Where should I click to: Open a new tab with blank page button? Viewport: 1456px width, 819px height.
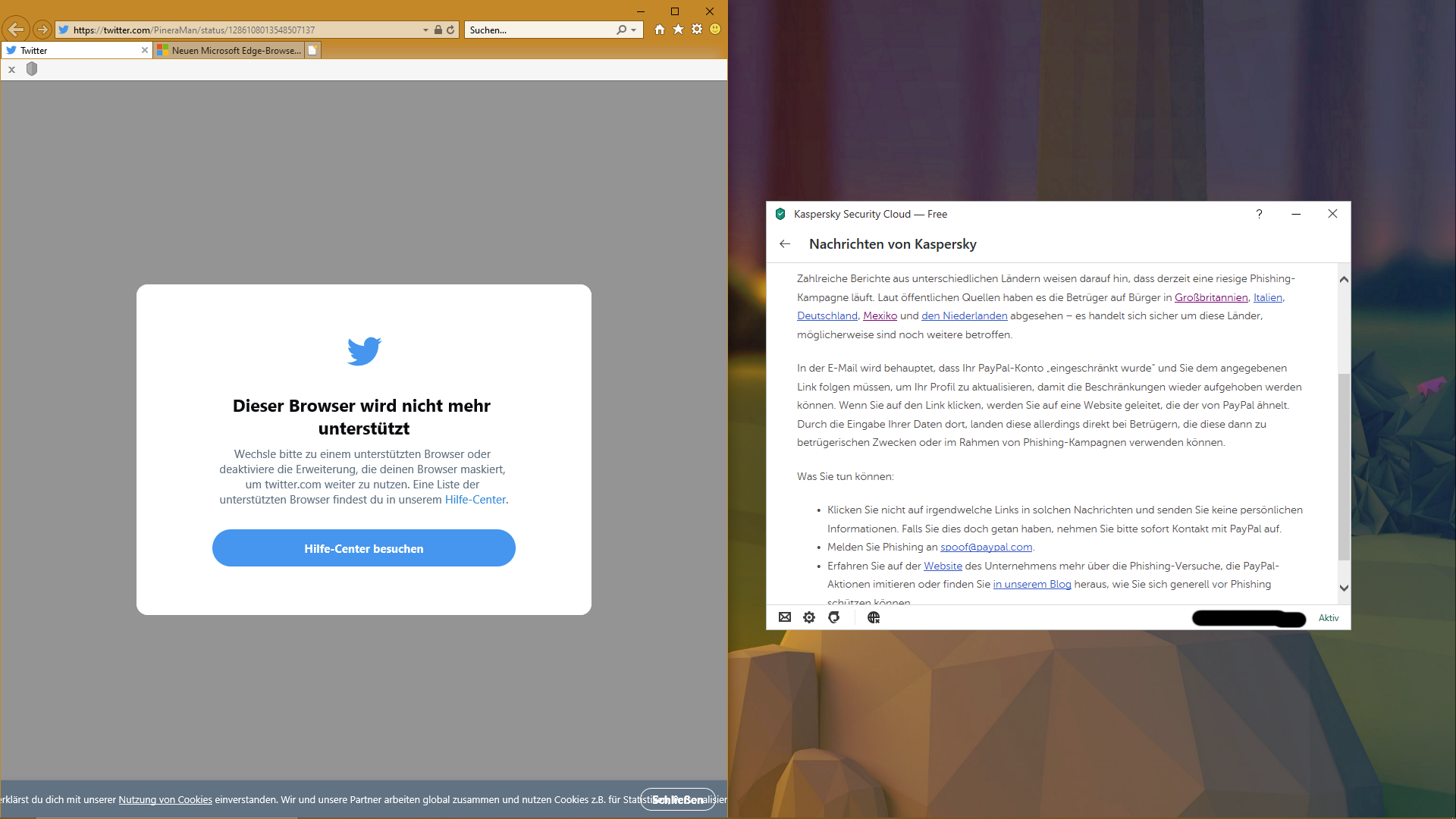312,50
